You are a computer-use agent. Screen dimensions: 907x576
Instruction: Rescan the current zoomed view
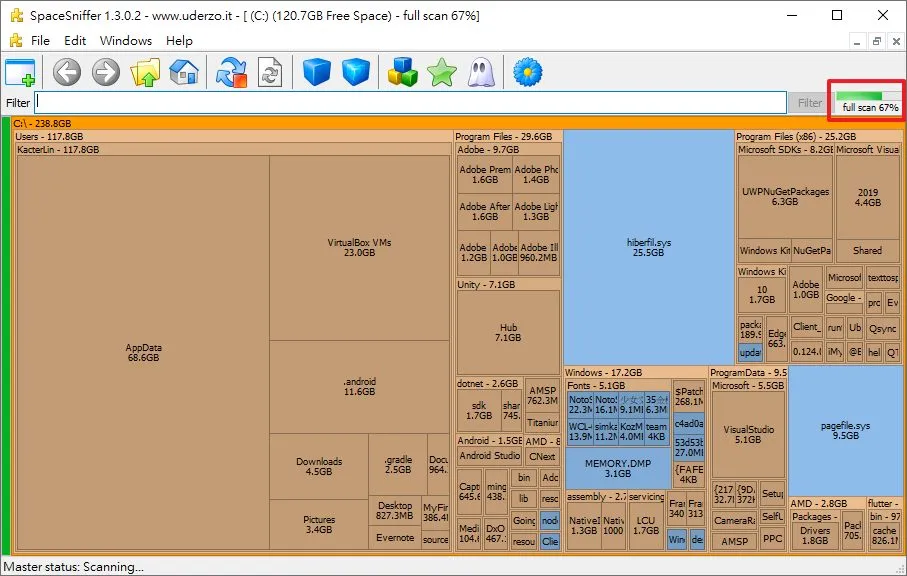(x=270, y=73)
